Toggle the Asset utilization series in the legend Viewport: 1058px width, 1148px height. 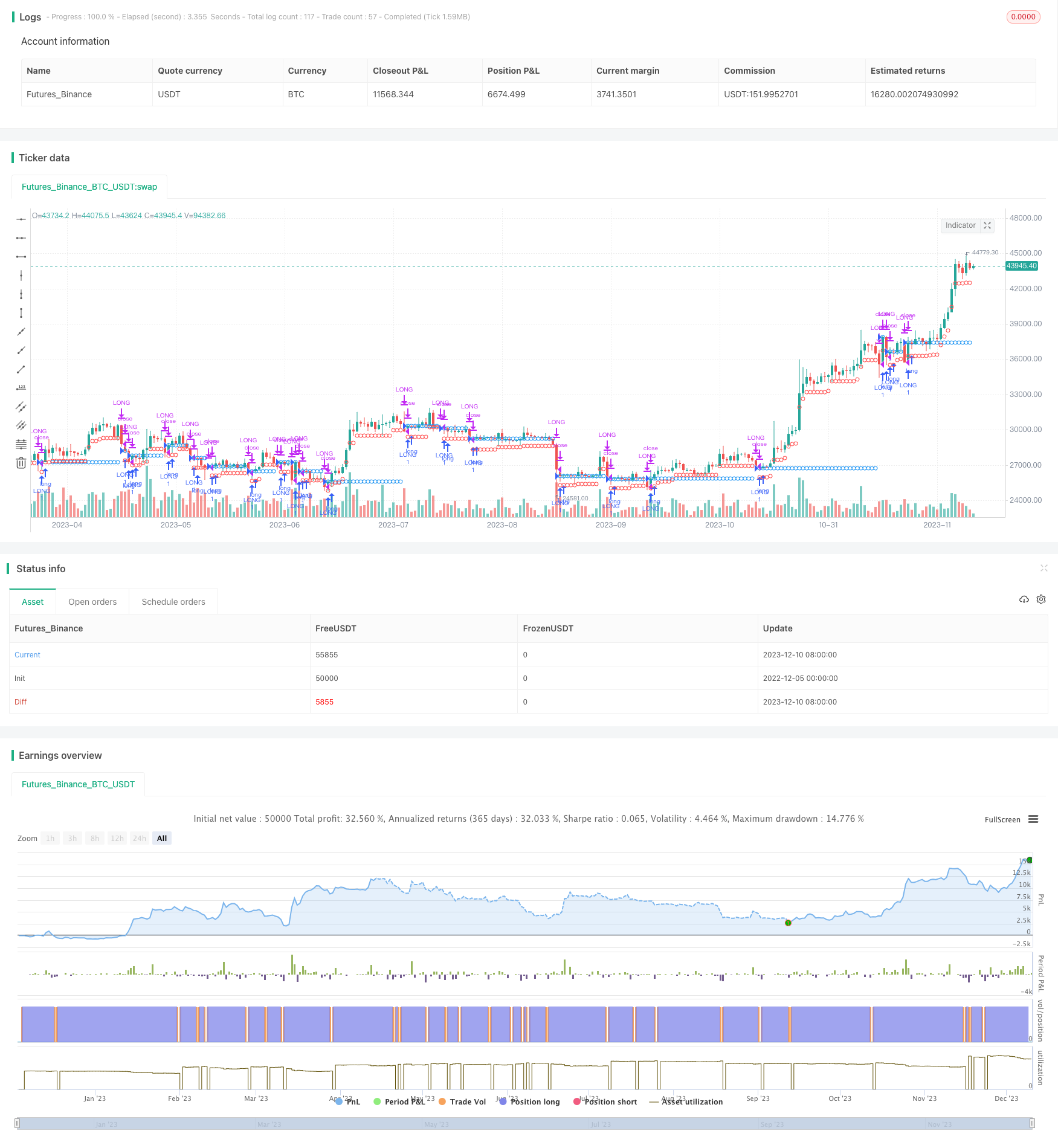[x=686, y=1101]
